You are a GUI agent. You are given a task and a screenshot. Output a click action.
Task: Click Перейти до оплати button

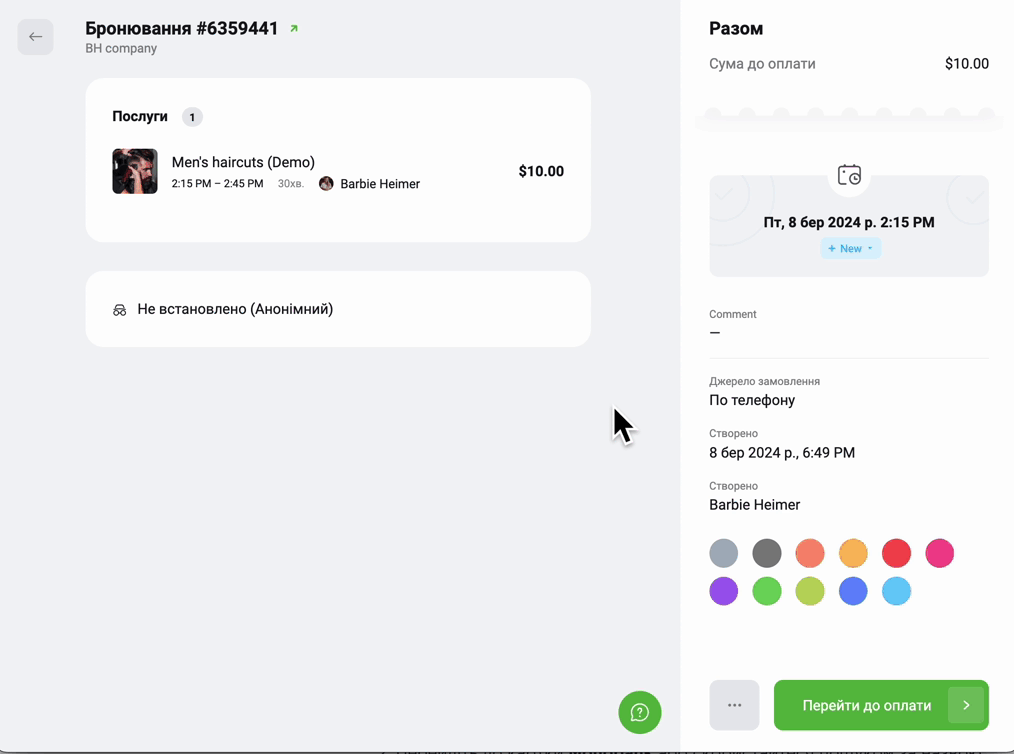click(866, 705)
